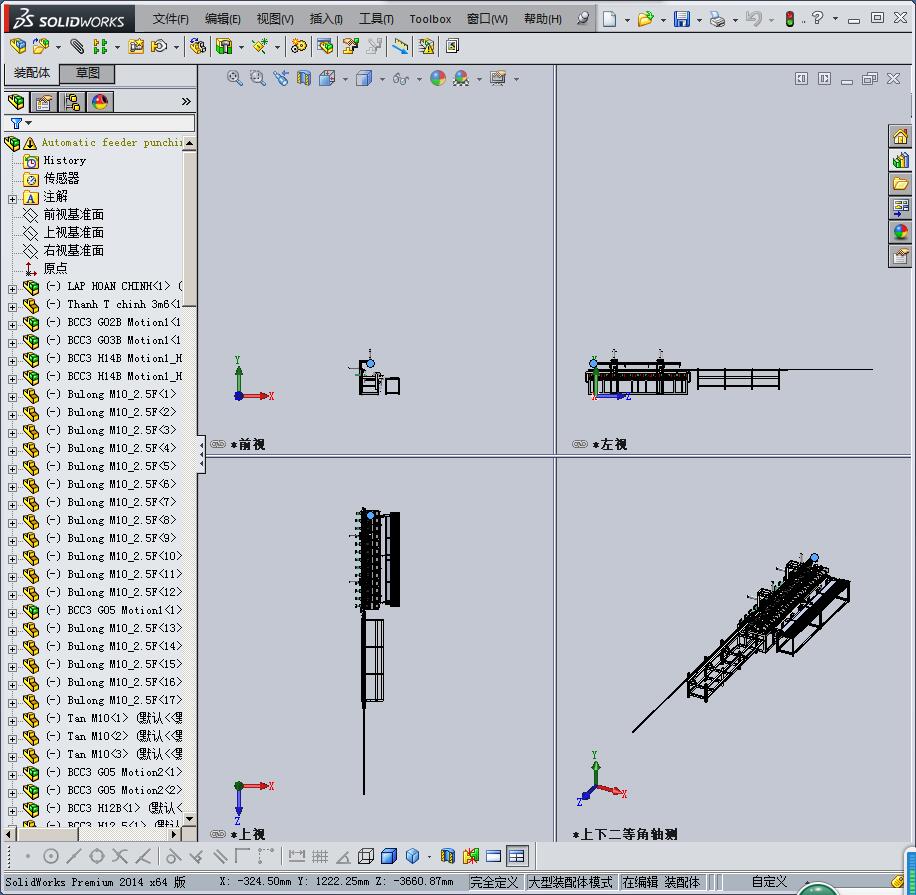Open the 编辑(E) menu
Screen dimensions: 916x895
[x=223, y=19]
